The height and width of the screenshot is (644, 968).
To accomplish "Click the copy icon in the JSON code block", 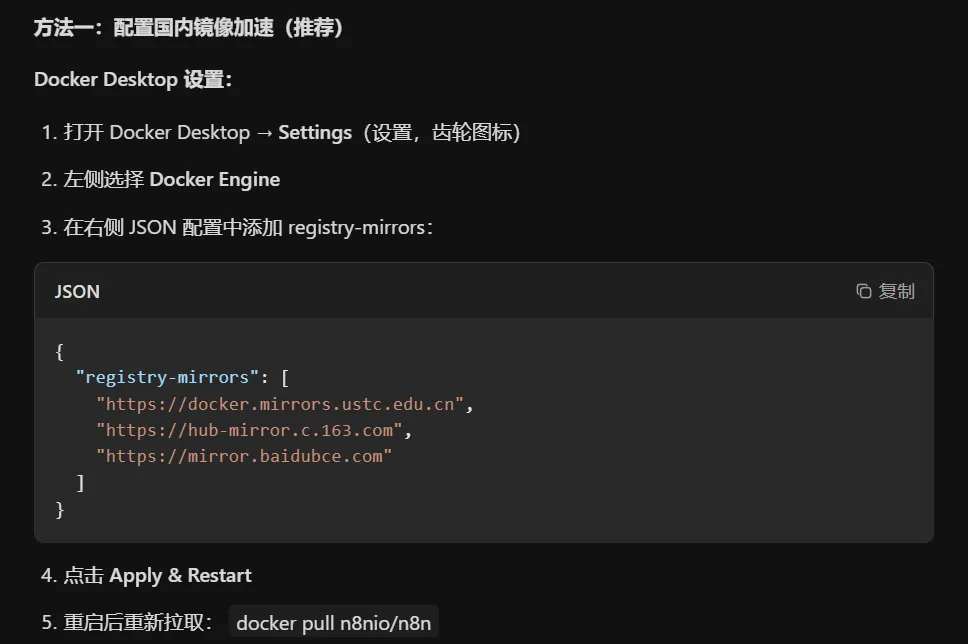I will pyautogui.click(x=864, y=291).
